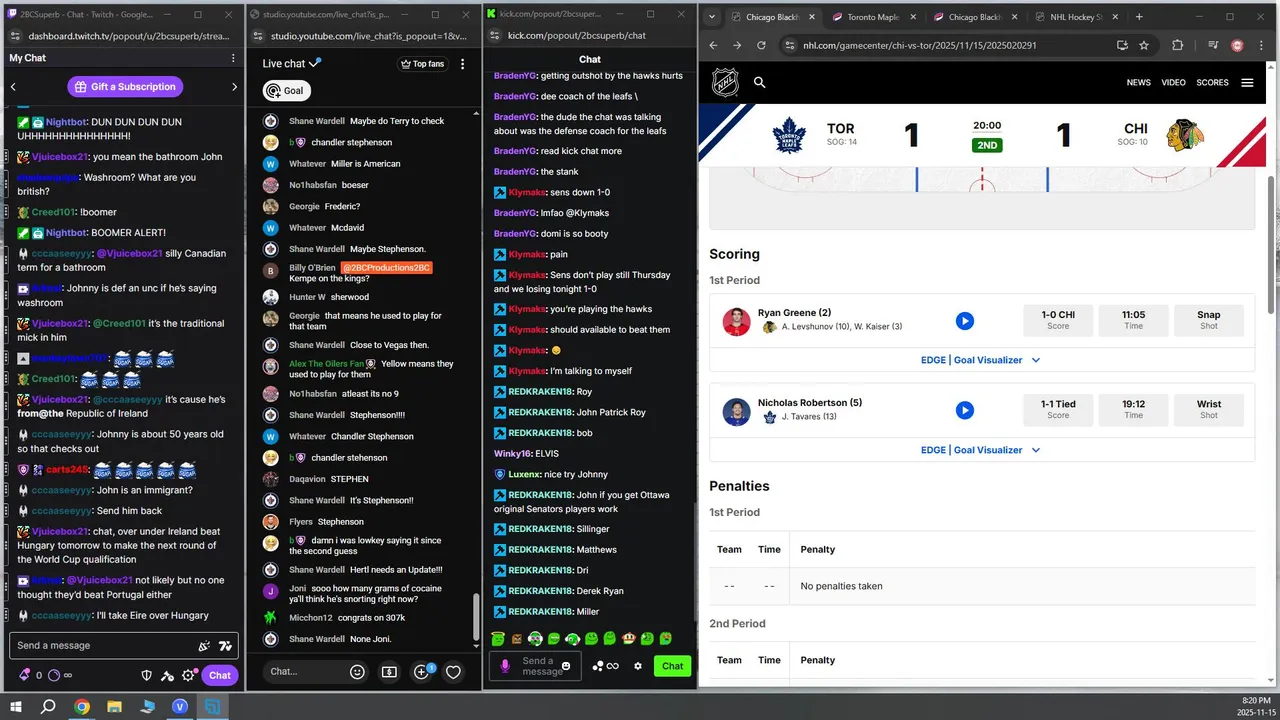Screen dimensions: 1280x720
Task: Open Top fans dropdown in YouTube chat
Action: 422,64
